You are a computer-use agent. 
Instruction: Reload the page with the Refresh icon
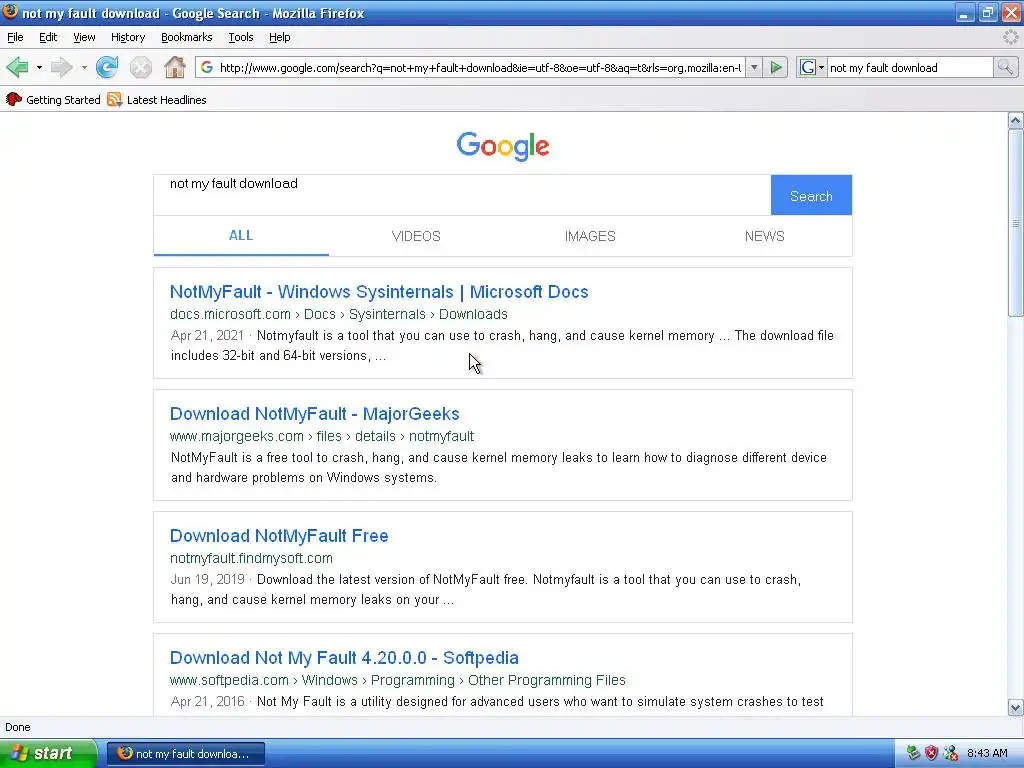click(x=107, y=67)
